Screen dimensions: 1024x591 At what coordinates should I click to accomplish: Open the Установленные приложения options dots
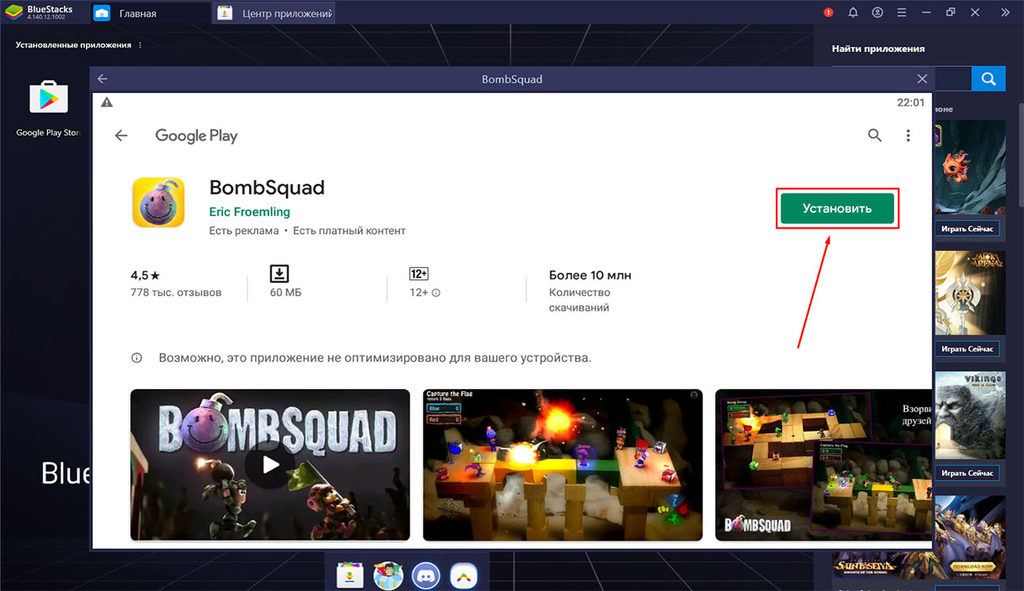click(140, 45)
